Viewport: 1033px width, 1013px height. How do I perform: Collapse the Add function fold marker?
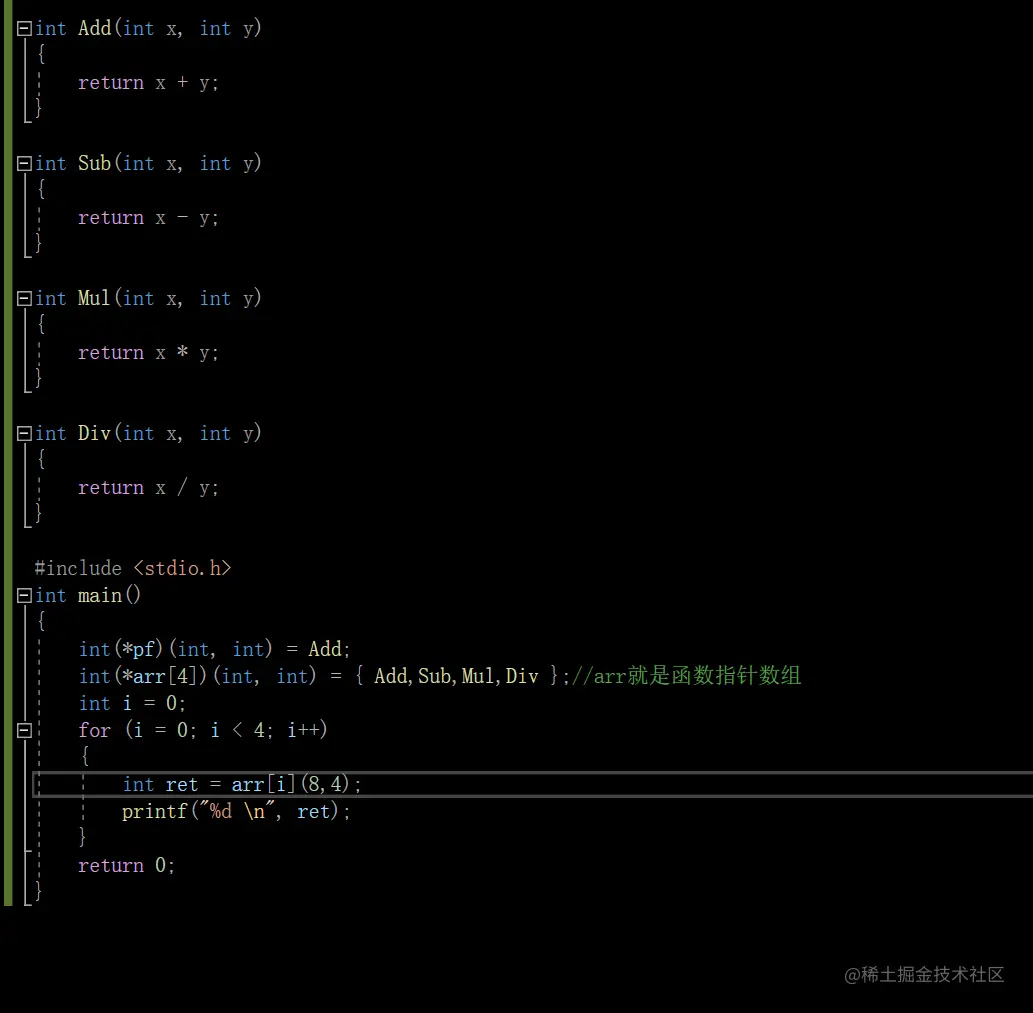pyautogui.click(x=22, y=28)
